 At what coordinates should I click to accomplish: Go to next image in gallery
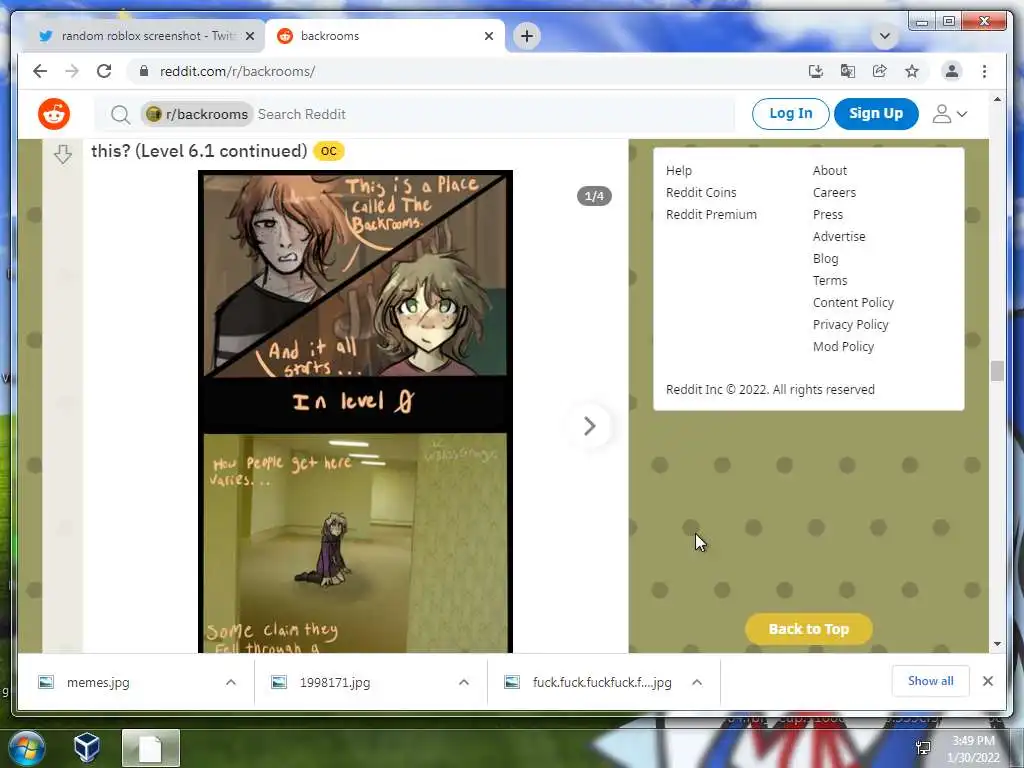[589, 426]
